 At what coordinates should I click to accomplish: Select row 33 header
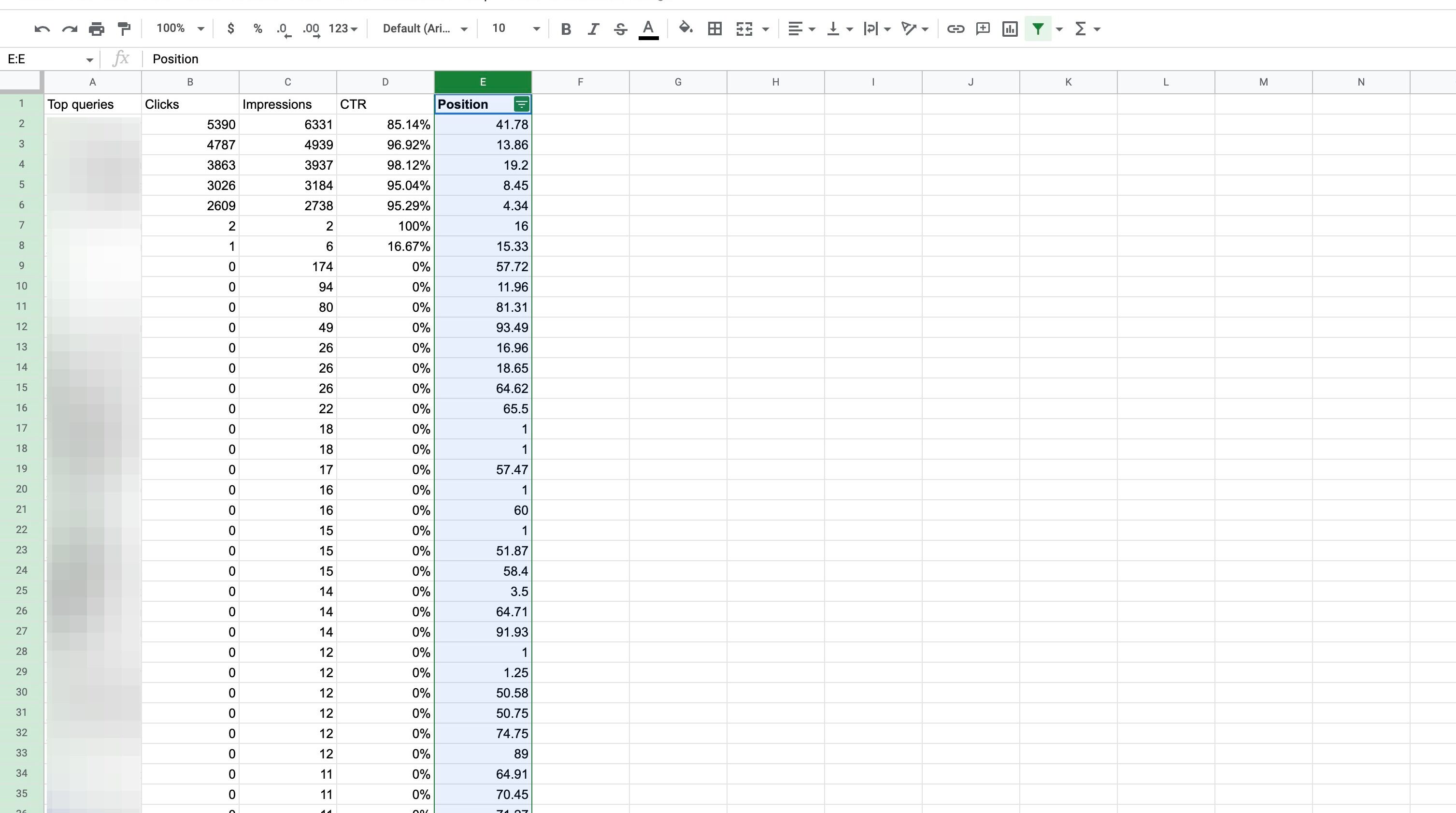coord(21,753)
